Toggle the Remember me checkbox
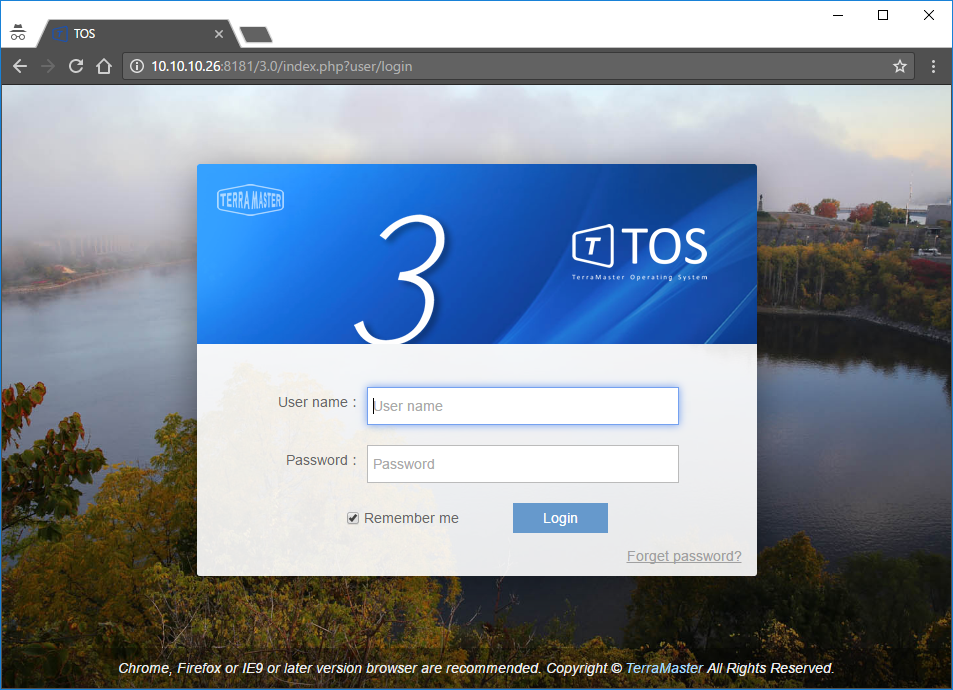Viewport: 953px width, 690px height. [x=353, y=518]
